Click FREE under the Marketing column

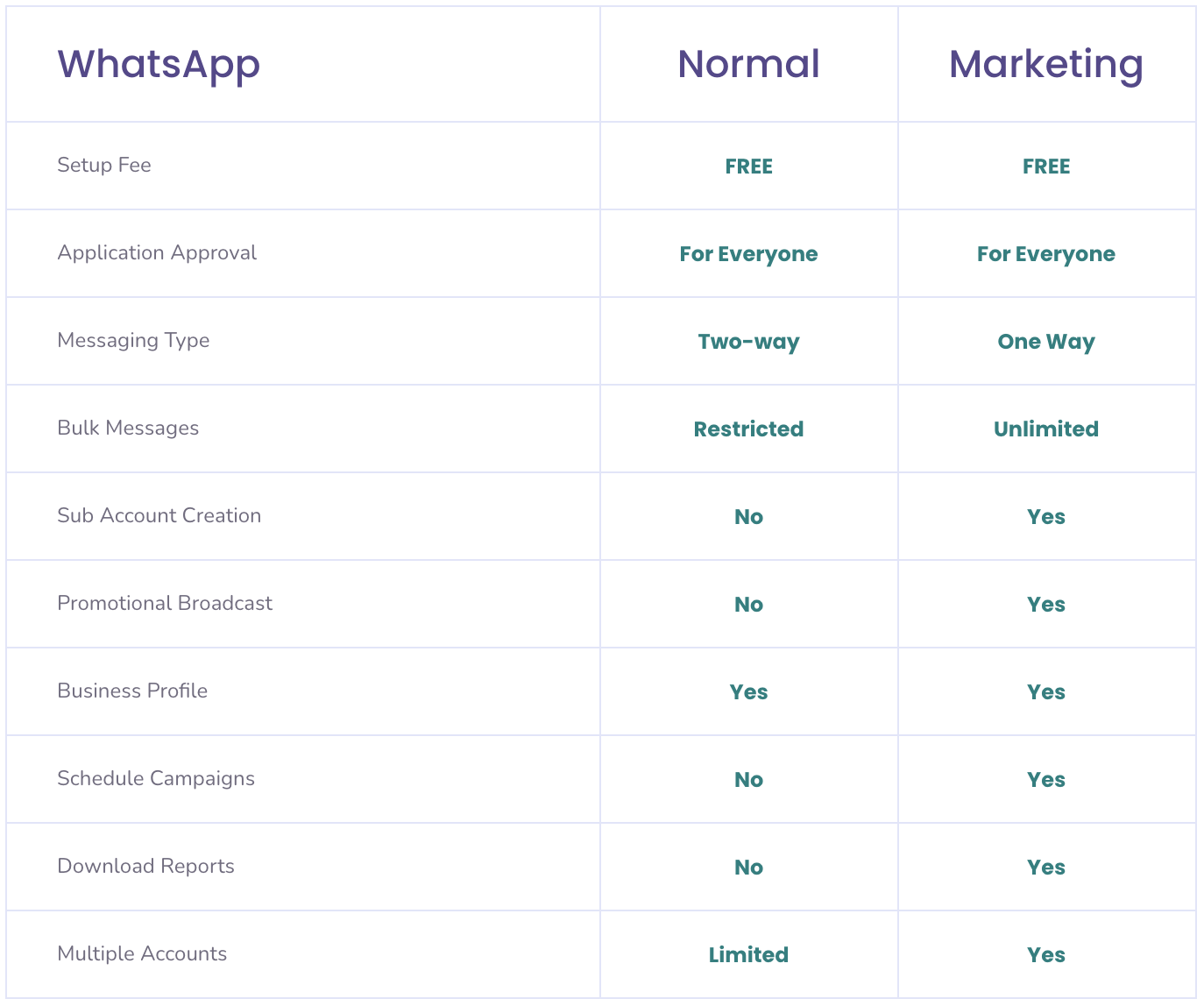tap(1046, 166)
